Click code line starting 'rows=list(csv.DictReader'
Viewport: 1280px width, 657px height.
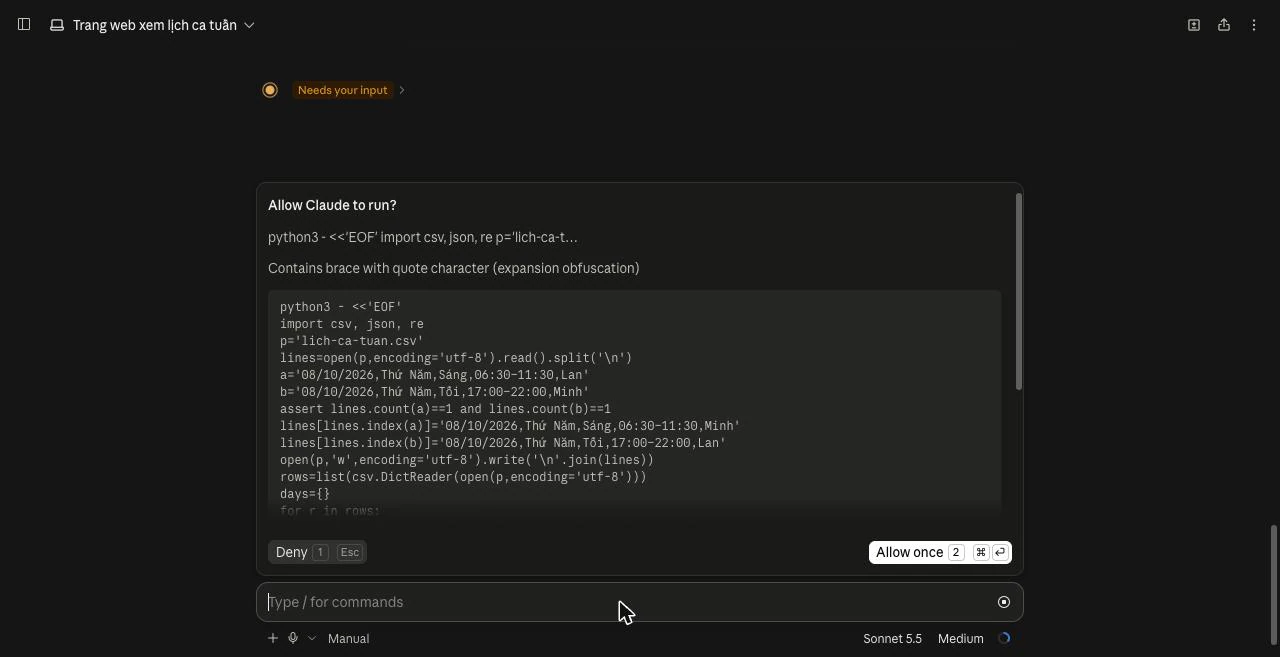[463, 477]
